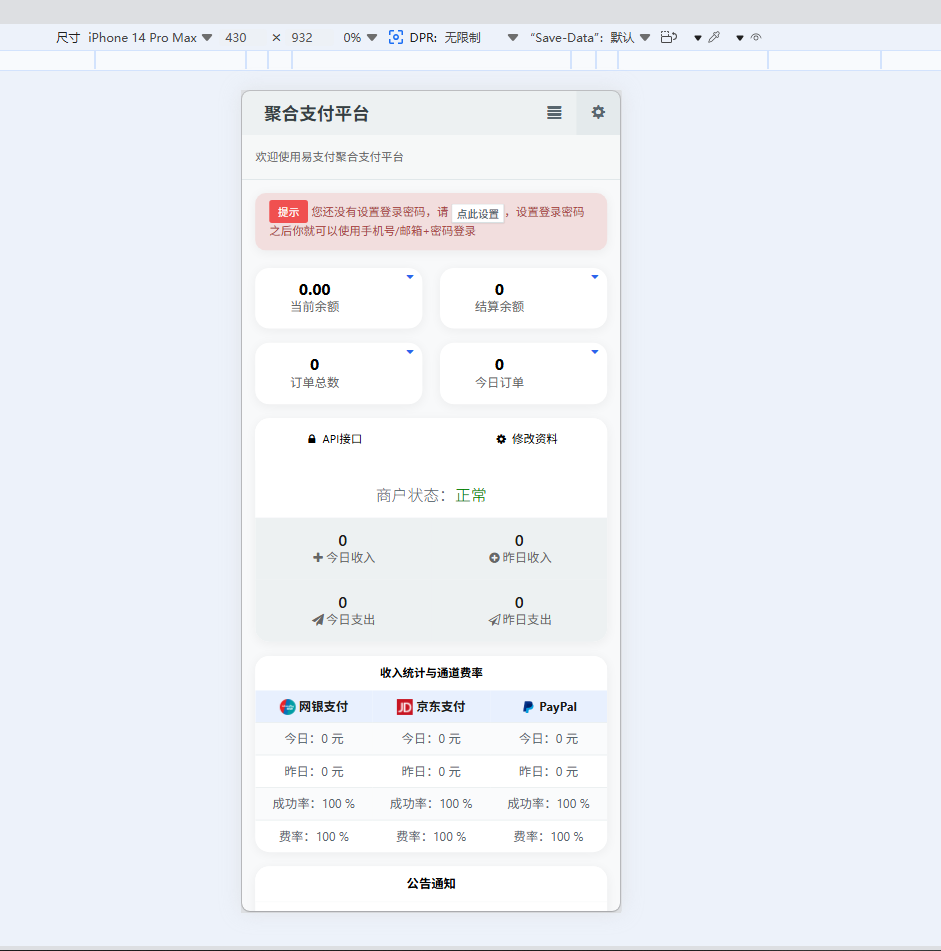Click the 公告通知 heading
941x951 pixels.
pos(431,884)
